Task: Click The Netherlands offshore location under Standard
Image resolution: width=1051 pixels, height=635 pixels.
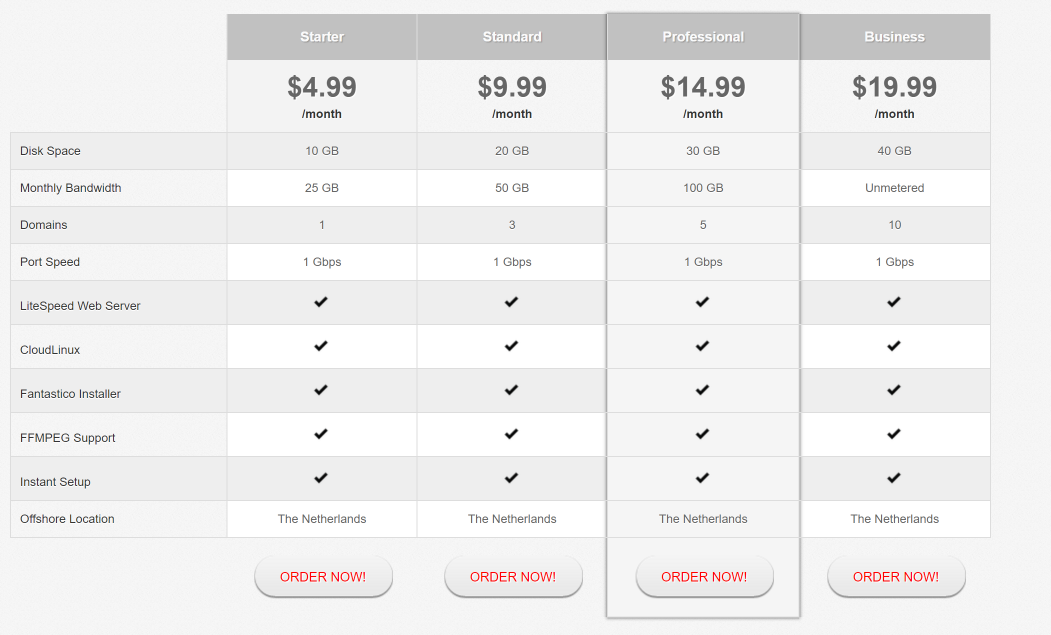Action: point(511,519)
